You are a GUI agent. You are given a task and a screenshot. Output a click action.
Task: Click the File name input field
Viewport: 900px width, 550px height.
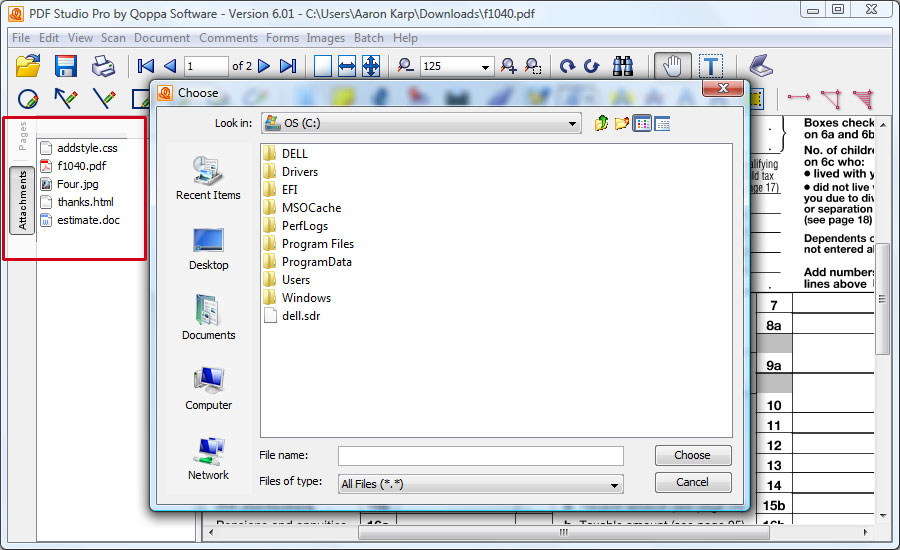point(480,456)
